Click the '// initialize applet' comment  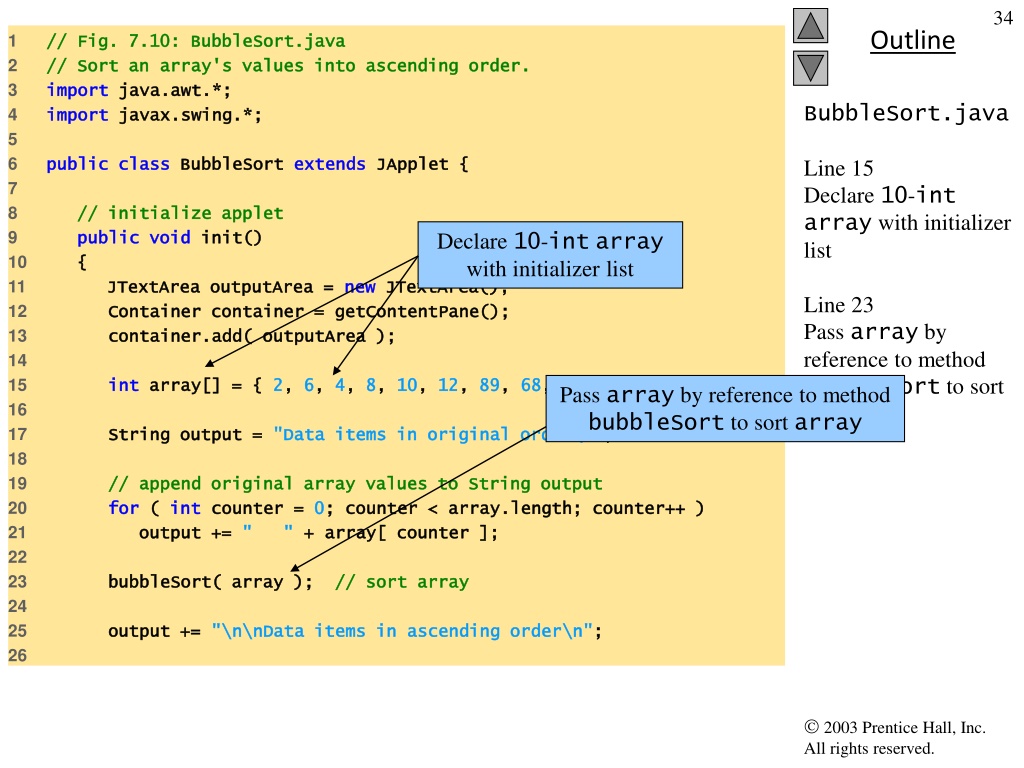point(180,214)
